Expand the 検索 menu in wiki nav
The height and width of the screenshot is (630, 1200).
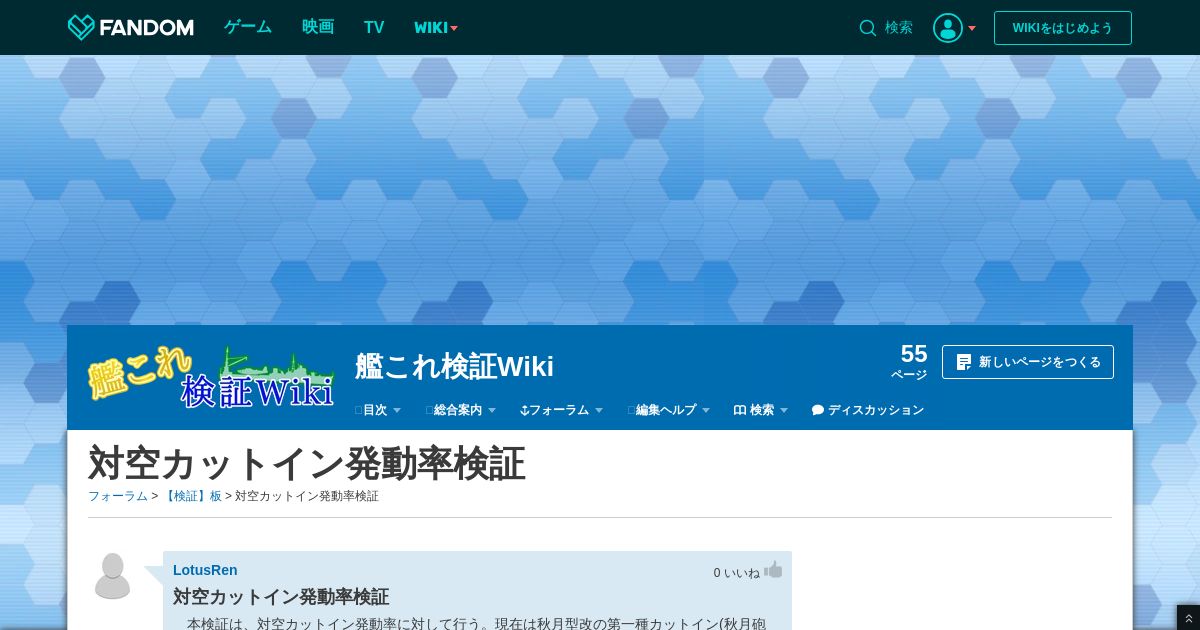pyautogui.click(x=761, y=410)
